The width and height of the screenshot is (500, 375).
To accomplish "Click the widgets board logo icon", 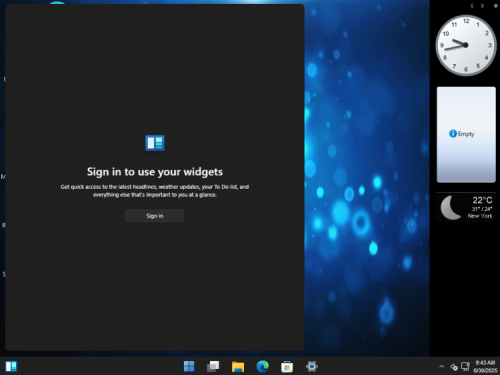I will [x=155, y=143].
